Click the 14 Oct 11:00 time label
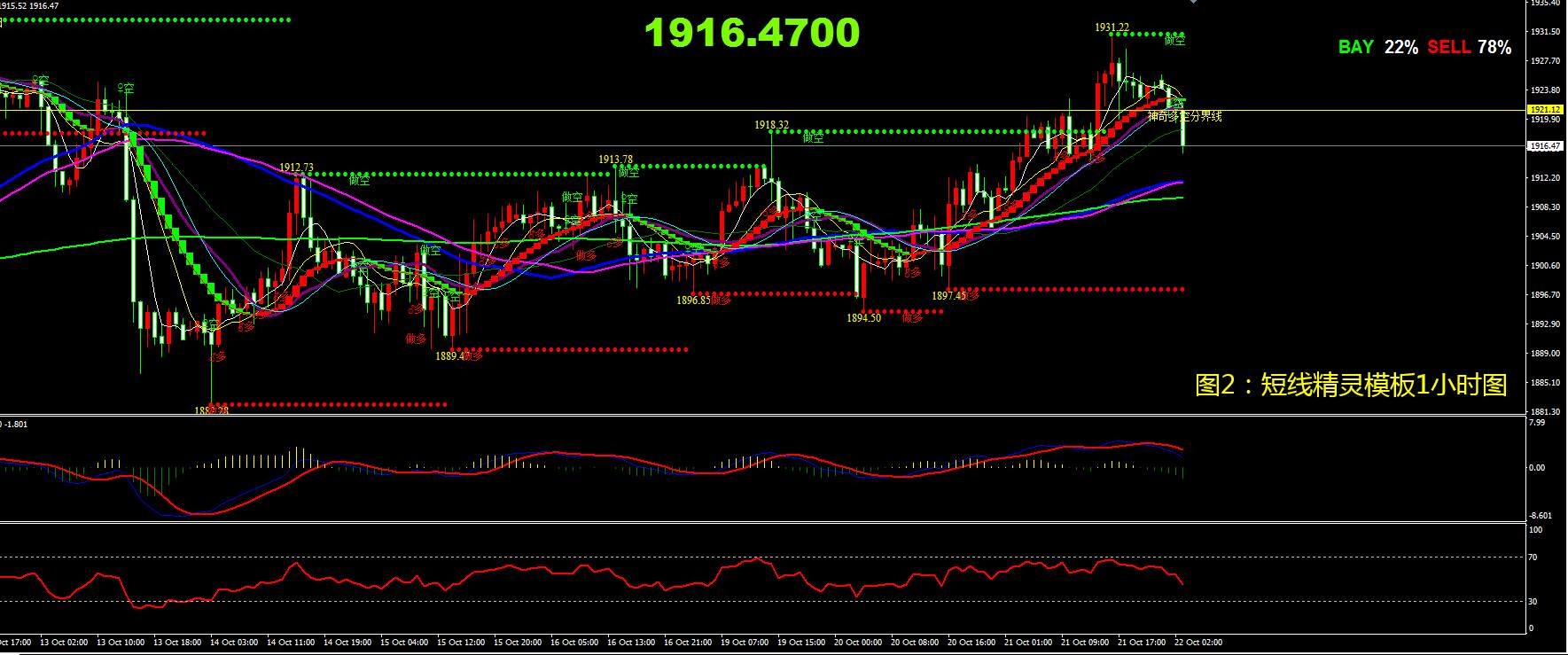 291,643
